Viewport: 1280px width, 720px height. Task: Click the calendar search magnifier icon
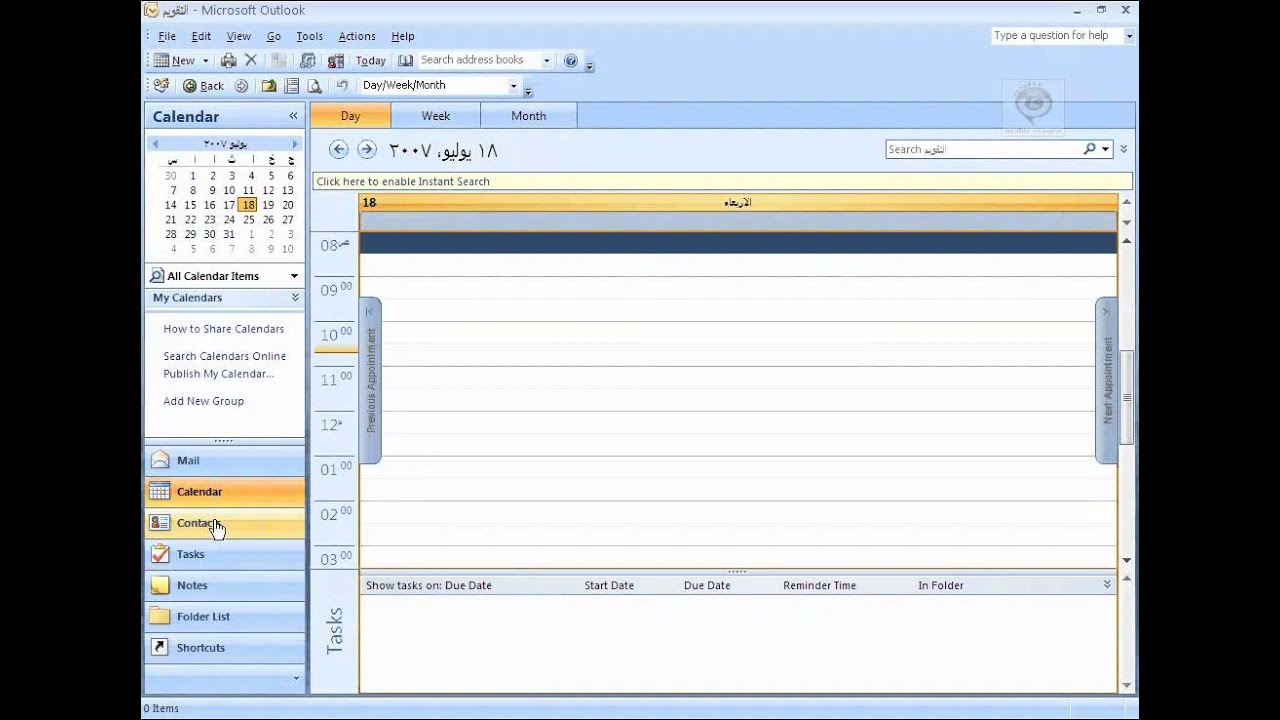coord(1089,149)
